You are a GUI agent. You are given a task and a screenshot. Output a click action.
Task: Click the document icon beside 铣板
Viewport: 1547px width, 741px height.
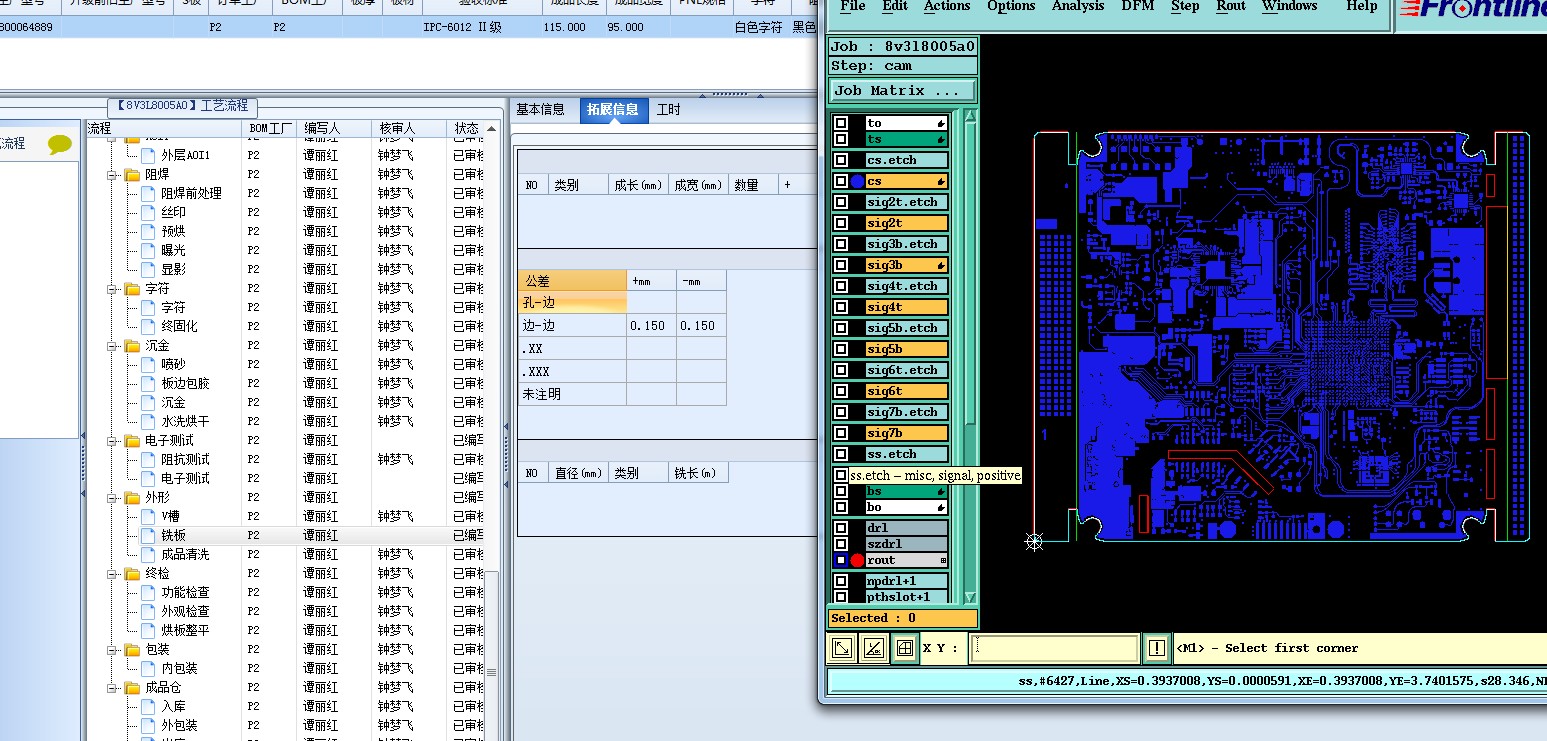pos(148,535)
